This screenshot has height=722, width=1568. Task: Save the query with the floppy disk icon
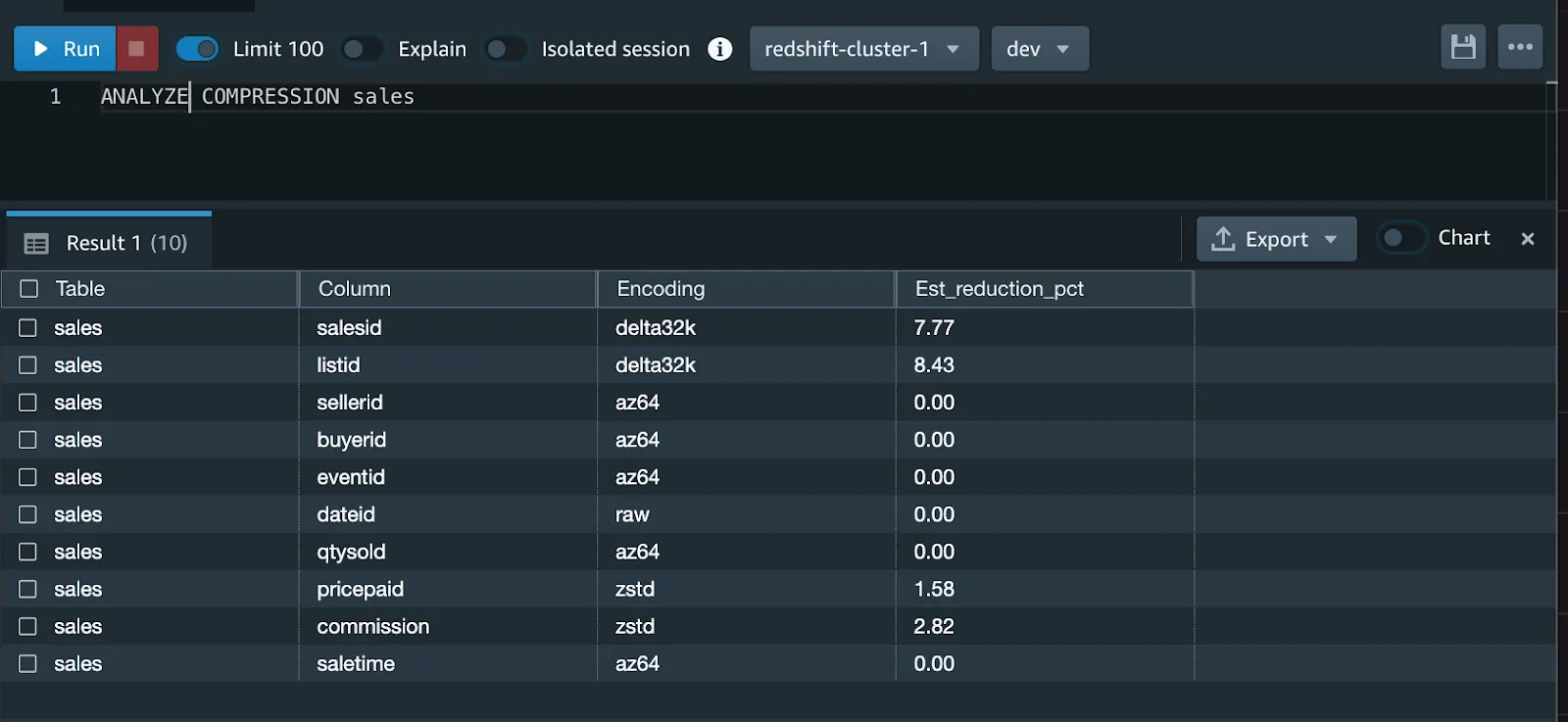(x=1463, y=47)
